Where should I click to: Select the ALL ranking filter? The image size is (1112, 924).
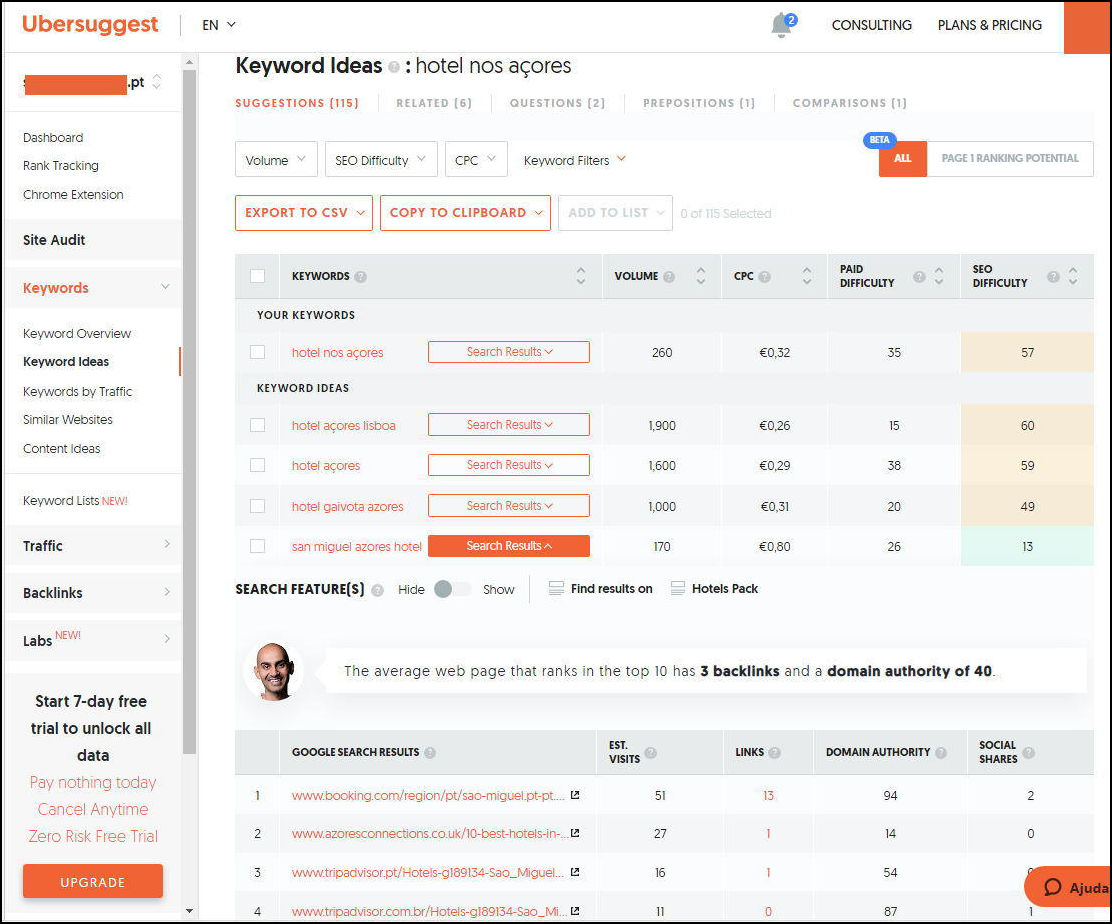tap(902, 158)
